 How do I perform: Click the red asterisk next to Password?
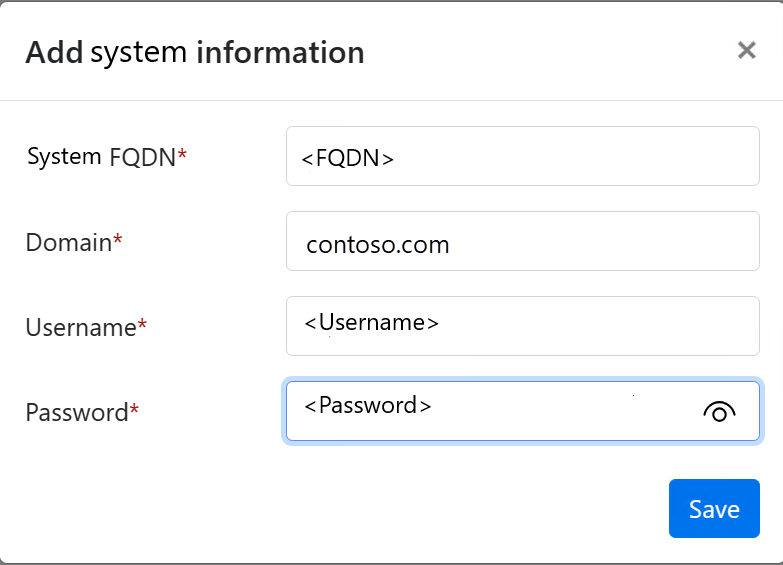[x=135, y=410]
